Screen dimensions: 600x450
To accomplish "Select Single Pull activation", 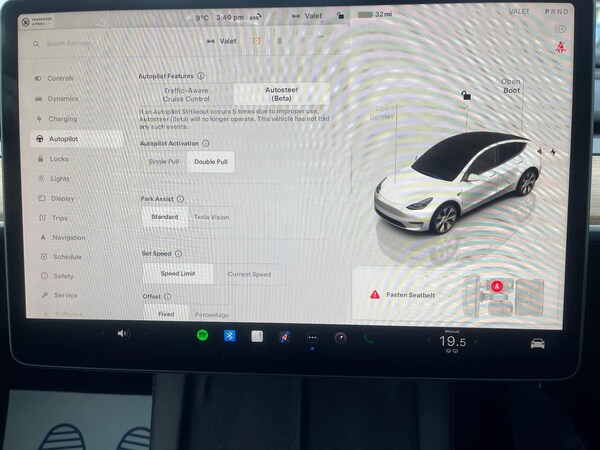I will pyautogui.click(x=164, y=161).
